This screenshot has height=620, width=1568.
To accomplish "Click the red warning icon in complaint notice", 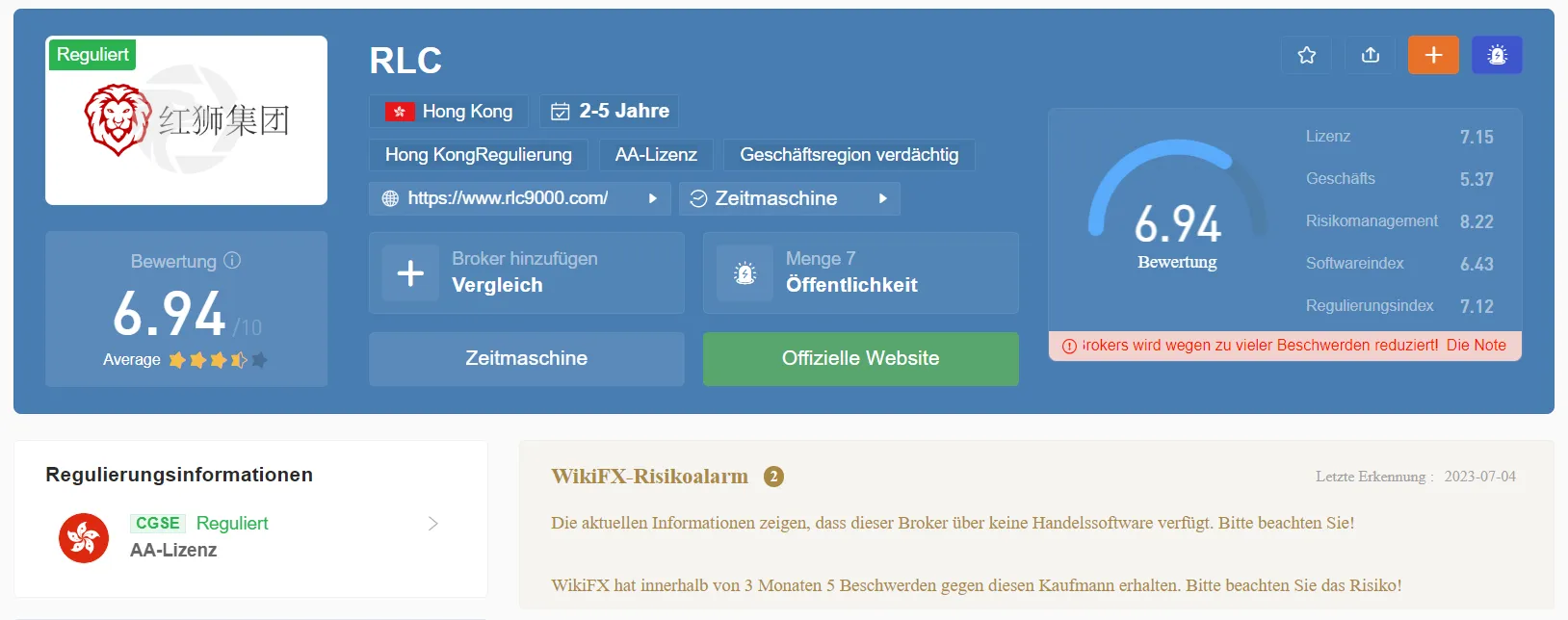I will pyautogui.click(x=1069, y=346).
